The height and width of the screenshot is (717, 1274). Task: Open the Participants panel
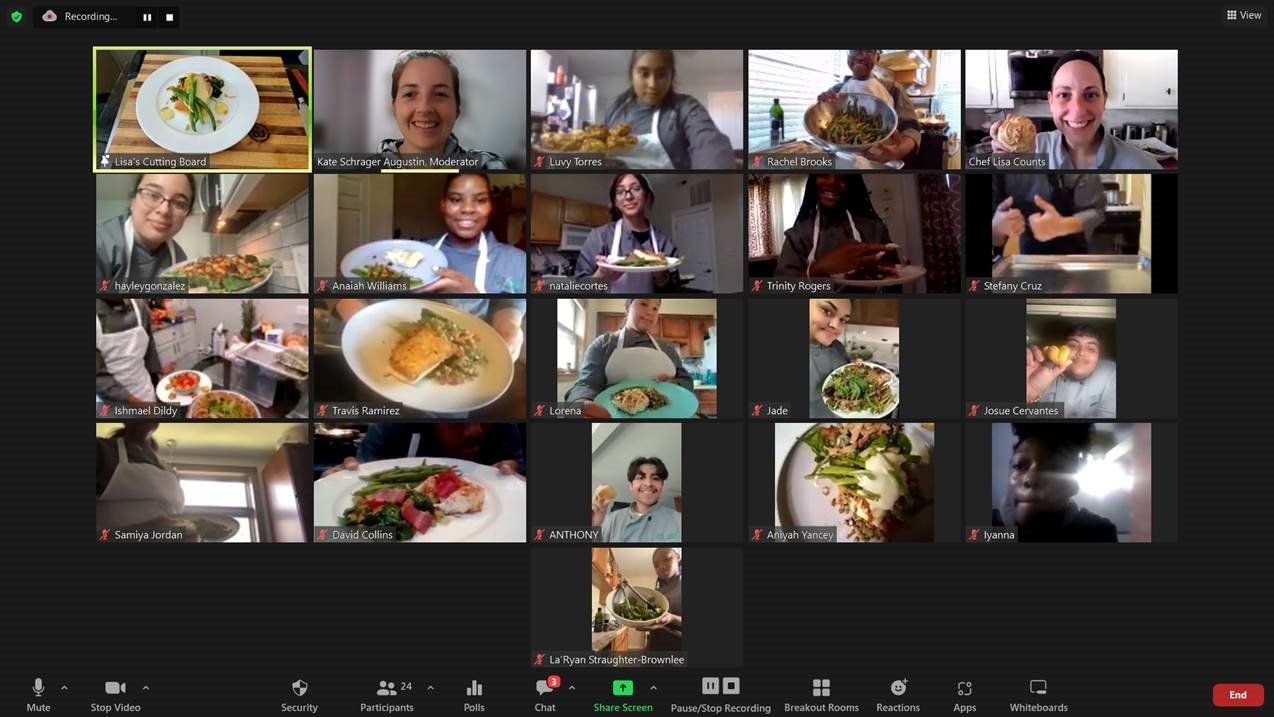(387, 688)
